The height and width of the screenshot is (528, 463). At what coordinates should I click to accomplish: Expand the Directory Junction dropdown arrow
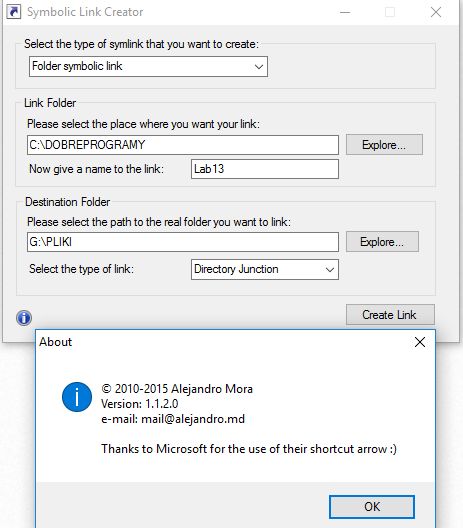point(330,269)
